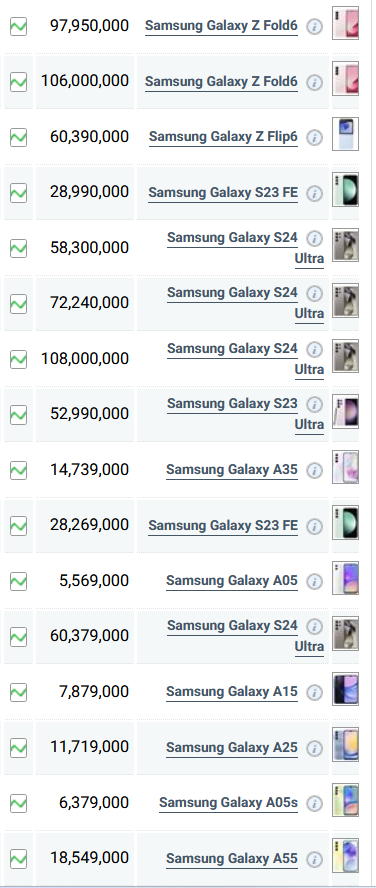Open Samsung Galaxy A05s link
Screen dimensions: 376x888
(x=228, y=803)
